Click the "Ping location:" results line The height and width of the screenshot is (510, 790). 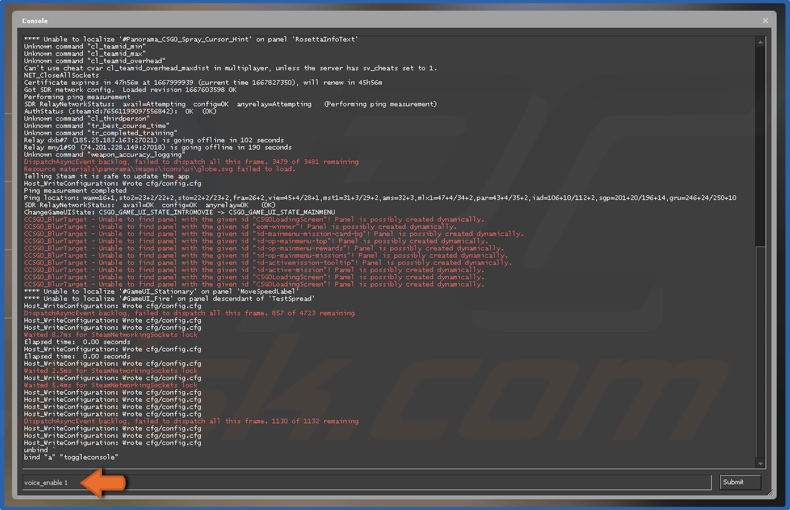[380, 198]
